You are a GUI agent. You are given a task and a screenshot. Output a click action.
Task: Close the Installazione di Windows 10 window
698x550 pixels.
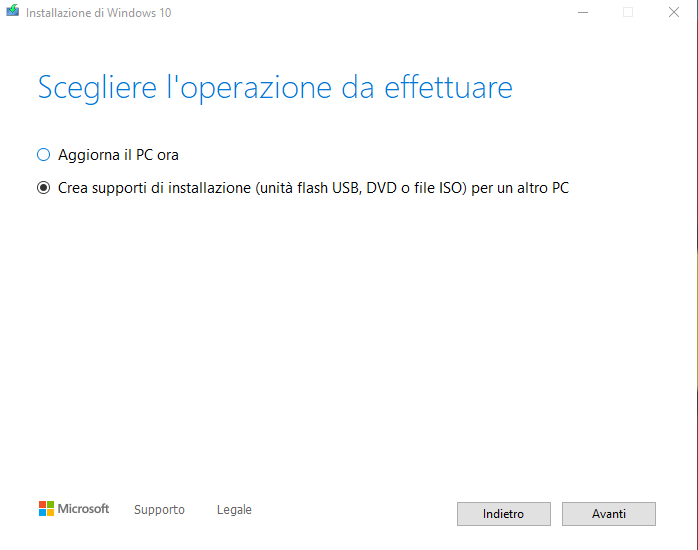[x=674, y=13]
